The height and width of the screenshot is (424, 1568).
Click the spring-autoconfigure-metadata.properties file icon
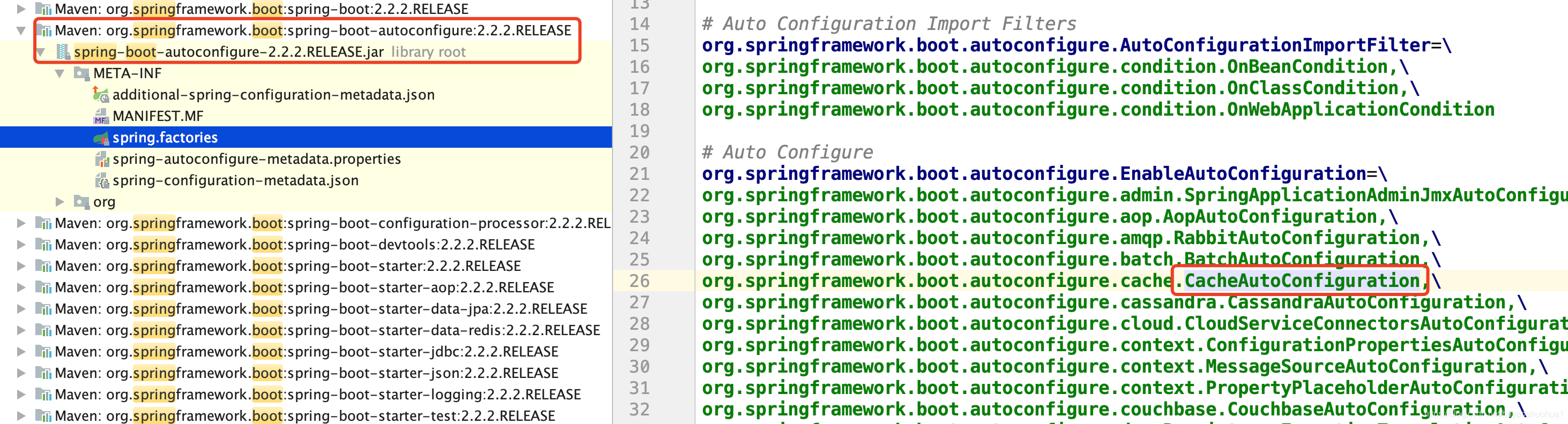tap(102, 159)
